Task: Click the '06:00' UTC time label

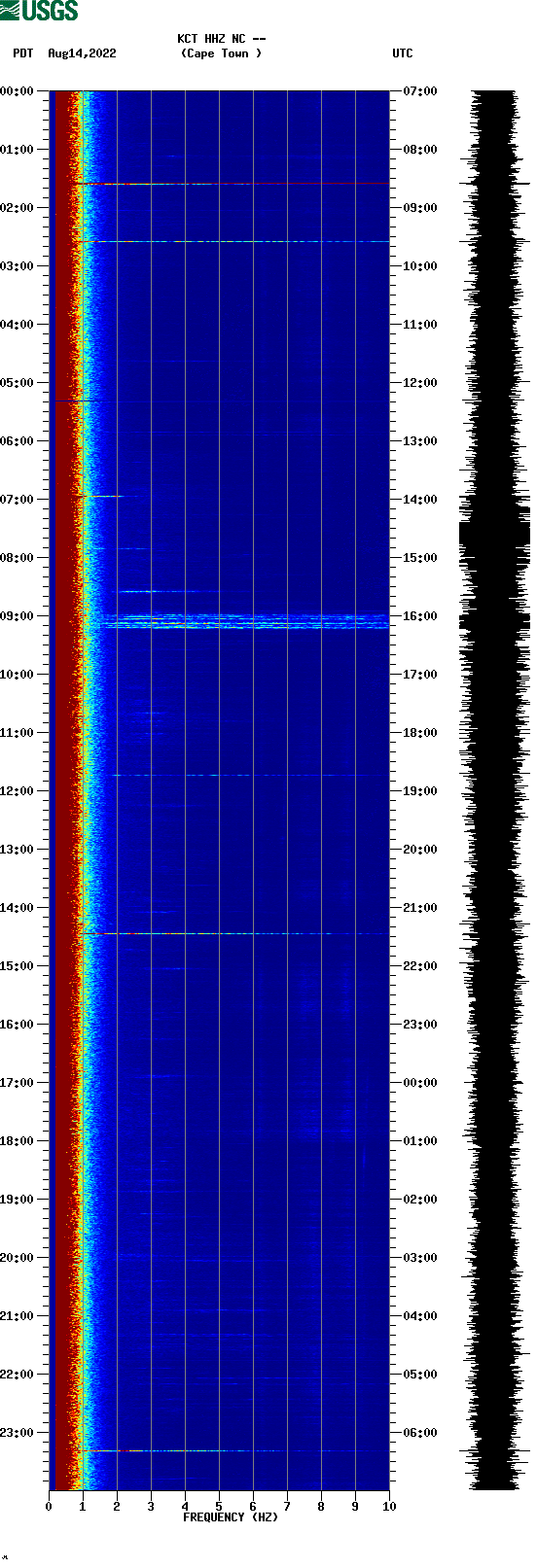Action: pyautogui.click(x=420, y=1433)
